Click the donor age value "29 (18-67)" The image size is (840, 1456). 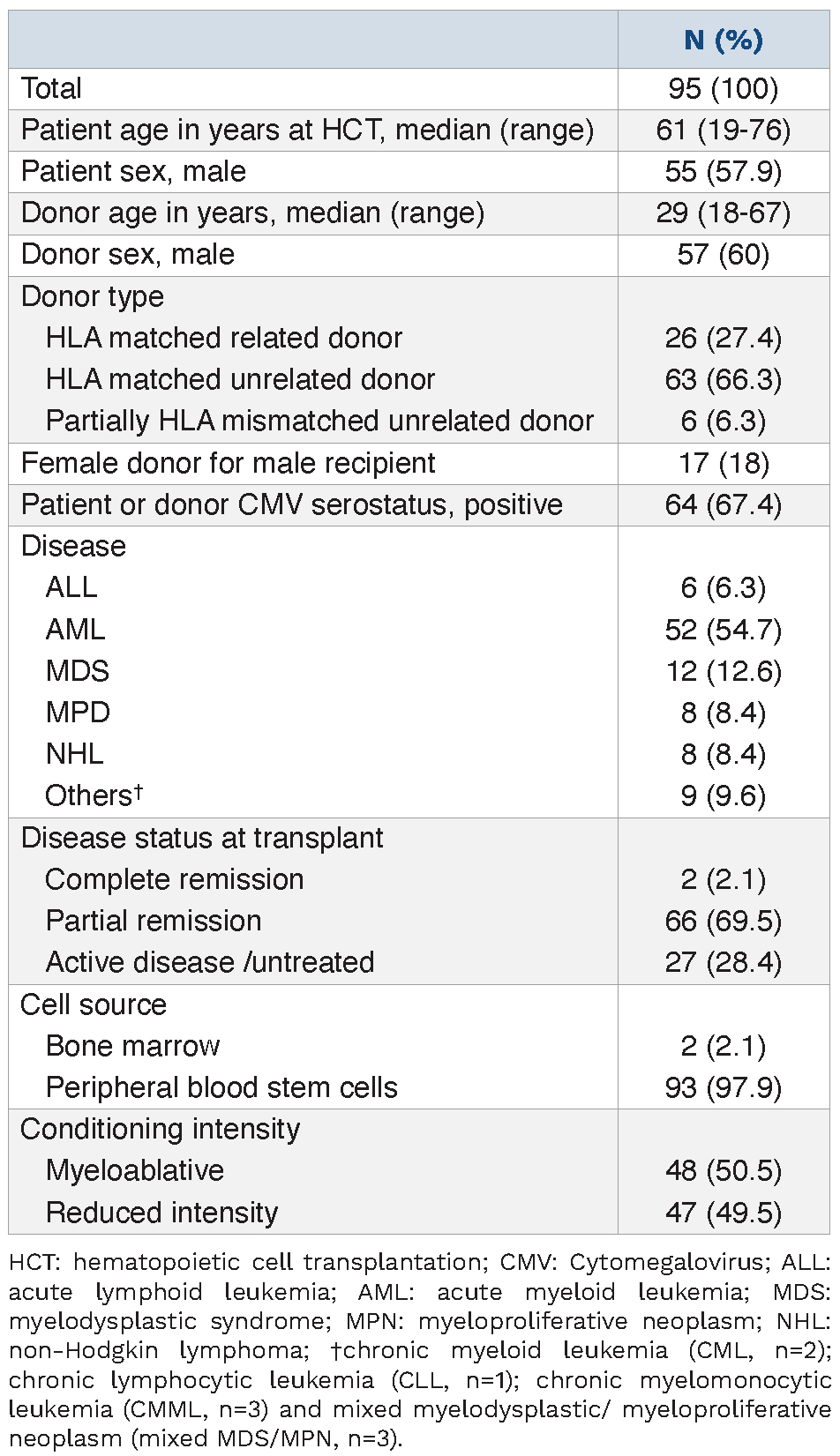(723, 213)
